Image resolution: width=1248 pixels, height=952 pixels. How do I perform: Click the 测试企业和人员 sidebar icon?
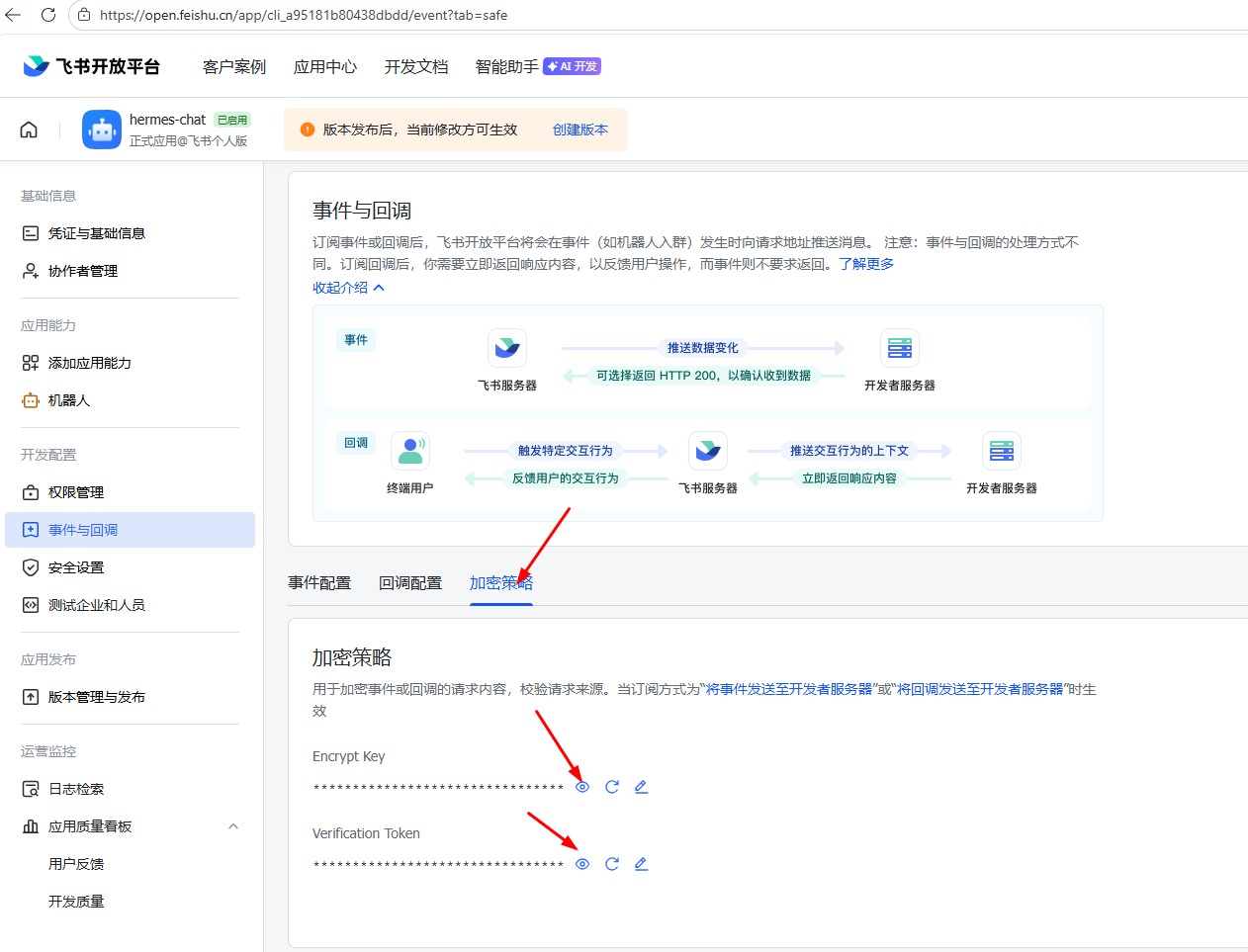31,605
